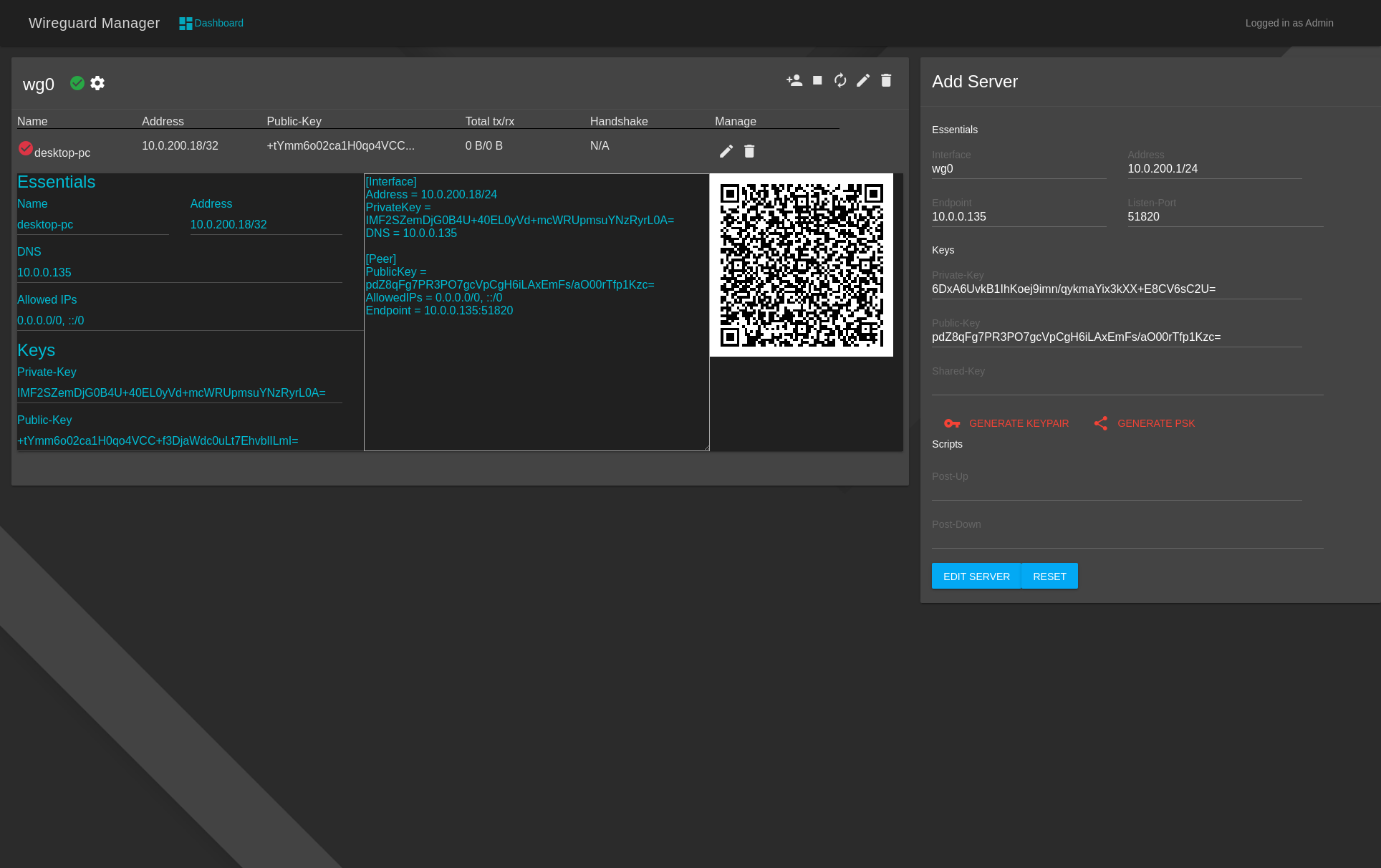Click the Handshake column header

(619, 121)
